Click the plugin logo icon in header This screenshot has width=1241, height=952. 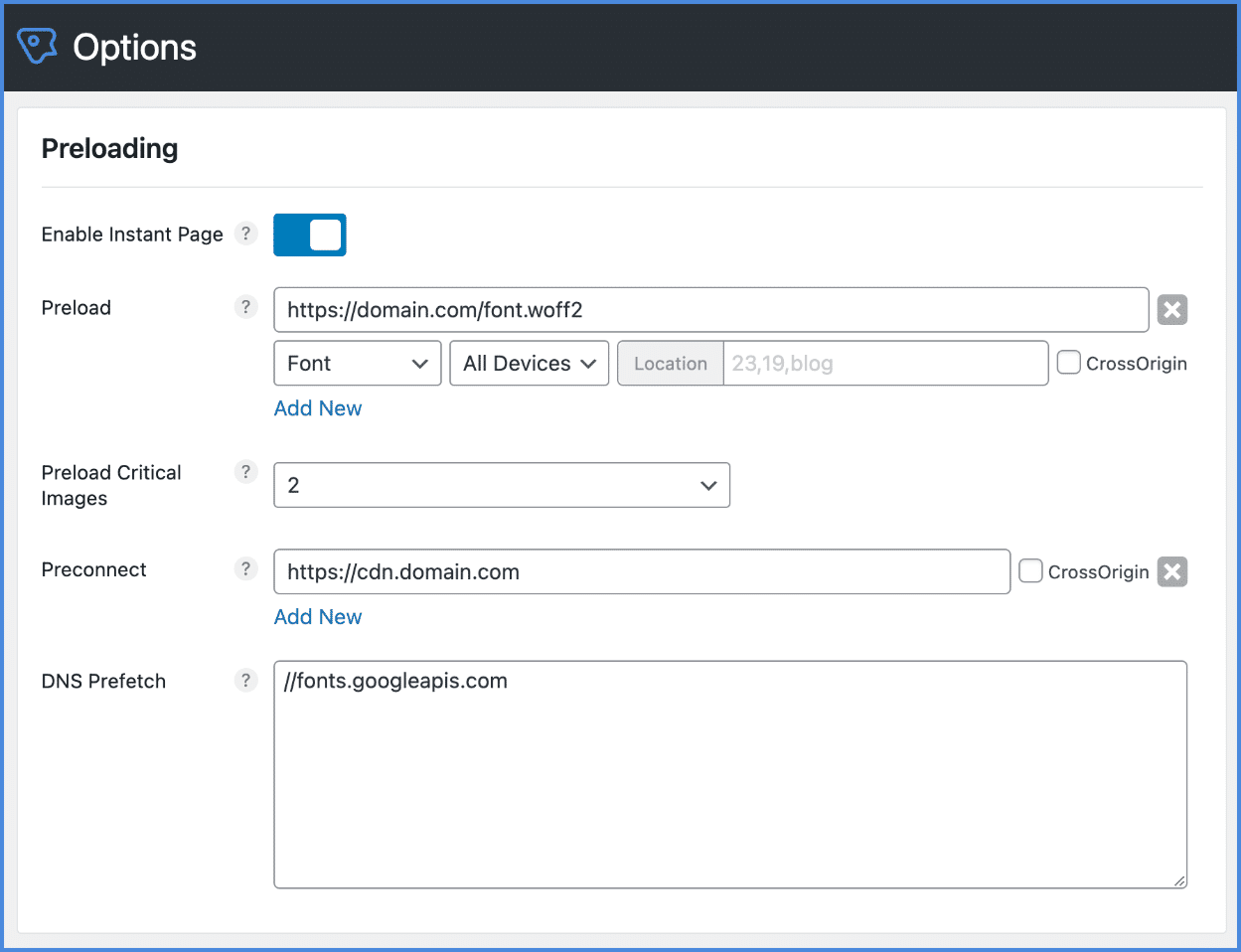(37, 46)
